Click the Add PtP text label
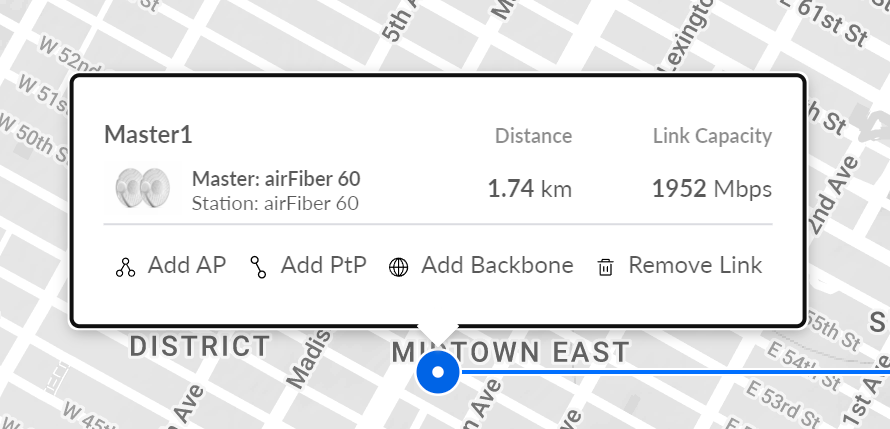The image size is (890, 429). [x=323, y=265]
